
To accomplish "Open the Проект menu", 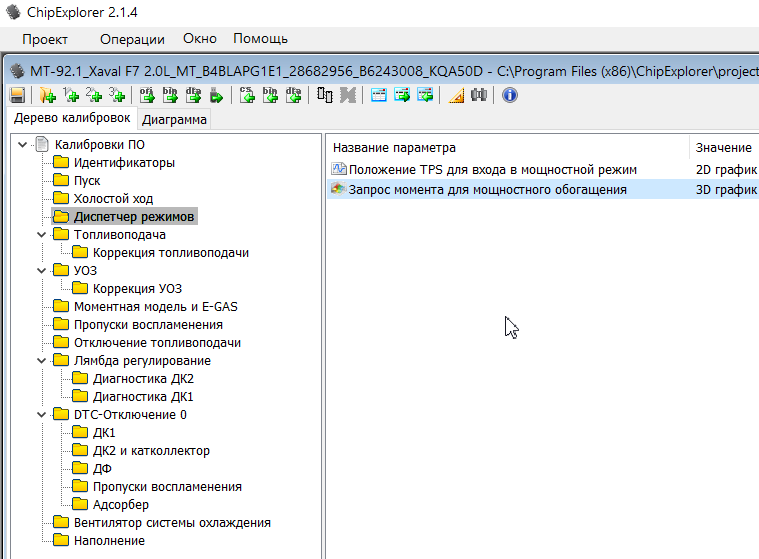I will pyautogui.click(x=45, y=39).
